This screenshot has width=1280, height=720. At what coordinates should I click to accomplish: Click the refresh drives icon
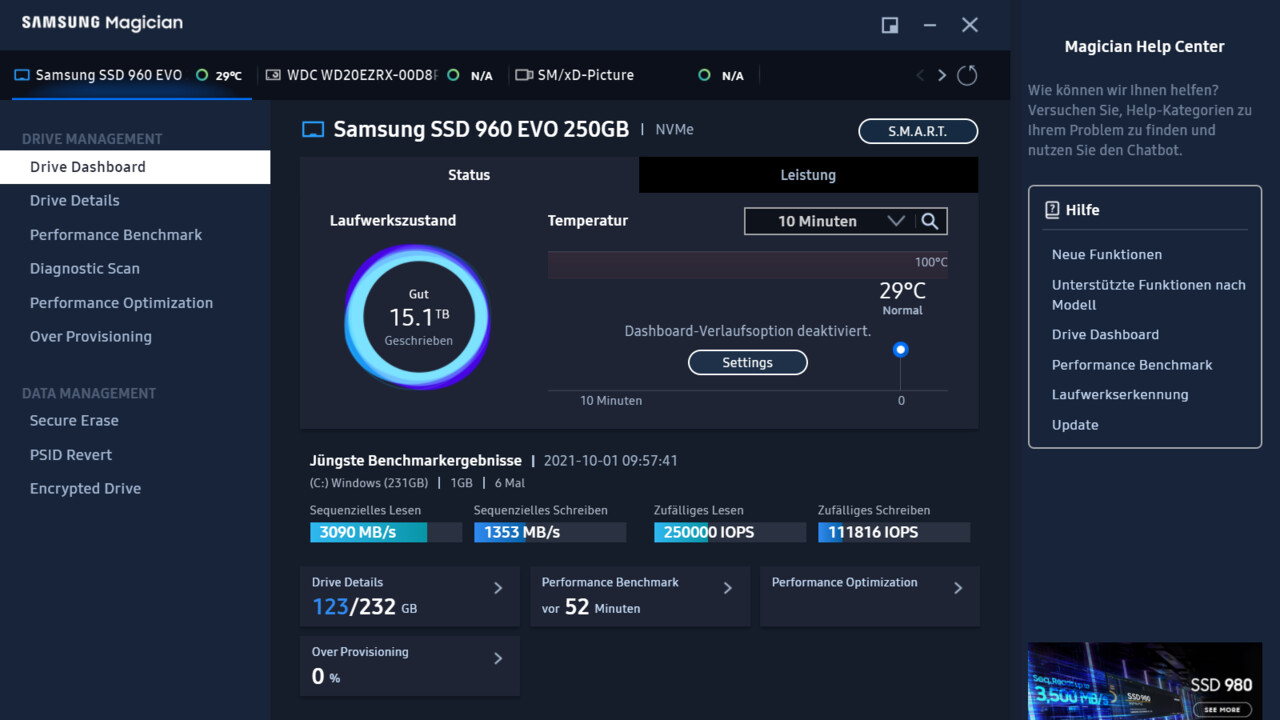966,75
